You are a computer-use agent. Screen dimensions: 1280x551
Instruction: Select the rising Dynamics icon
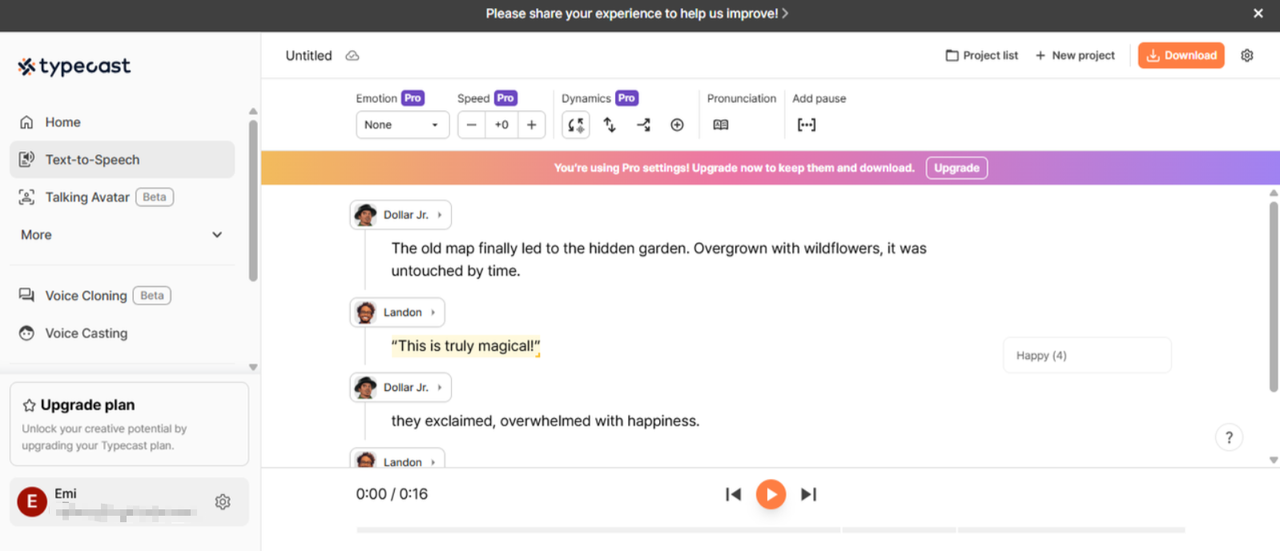coord(643,125)
